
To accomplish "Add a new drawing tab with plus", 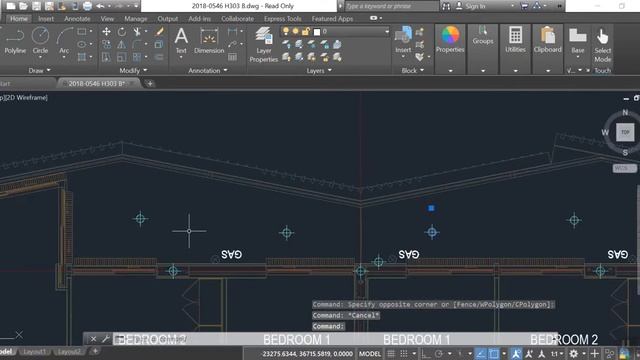I will 150,84.
